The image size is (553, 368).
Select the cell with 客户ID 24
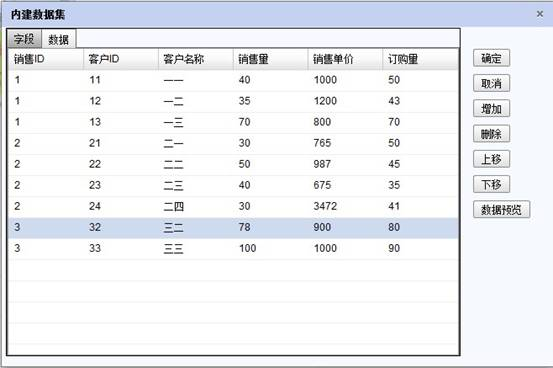point(121,206)
